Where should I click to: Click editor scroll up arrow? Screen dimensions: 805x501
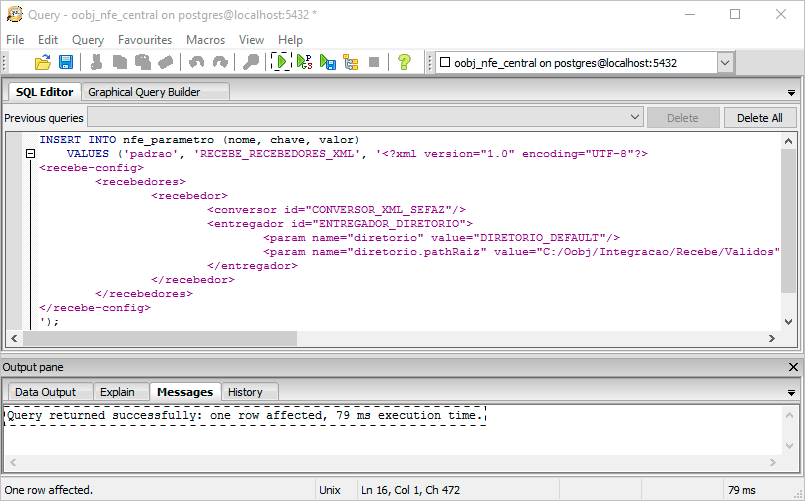point(789,140)
